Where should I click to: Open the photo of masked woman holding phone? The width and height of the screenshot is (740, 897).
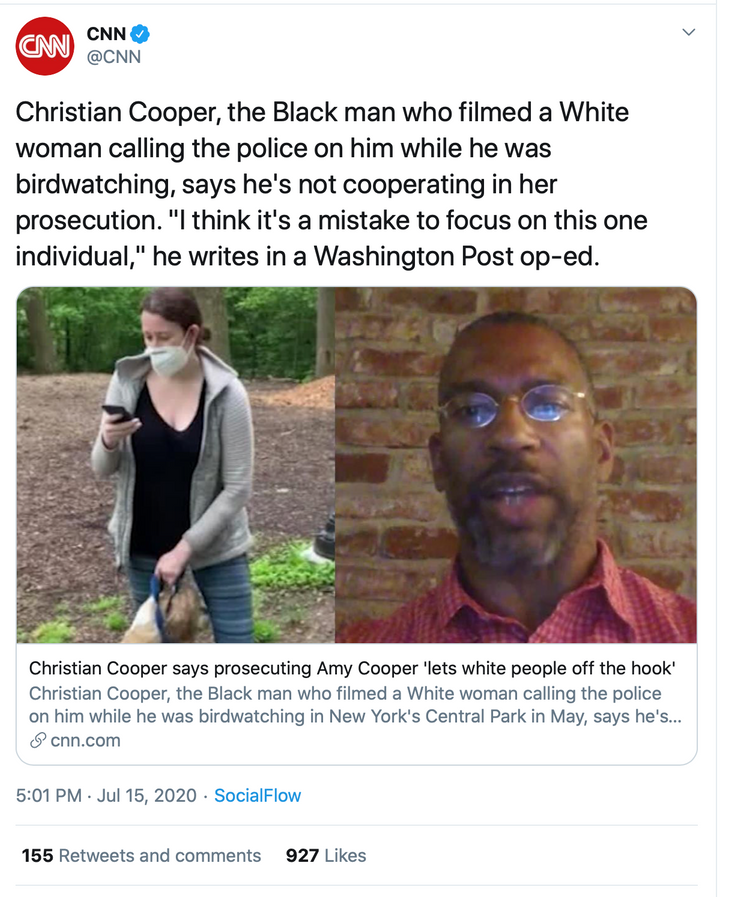176,465
